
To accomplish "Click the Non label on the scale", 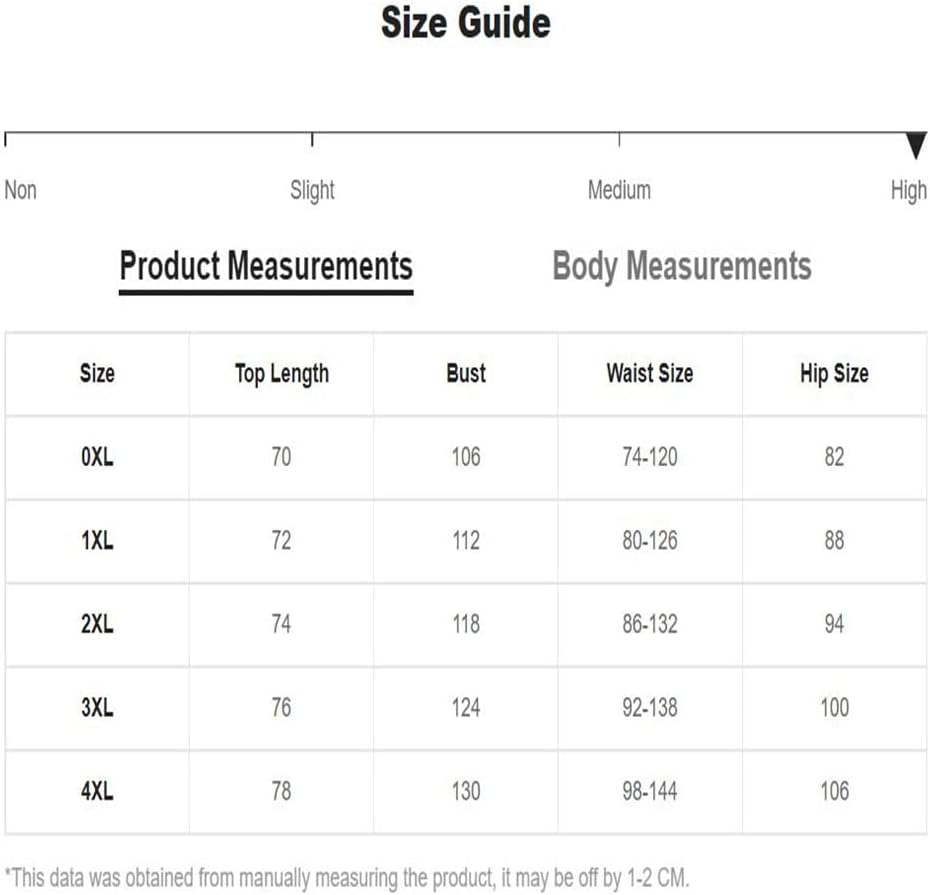I will coord(21,190).
